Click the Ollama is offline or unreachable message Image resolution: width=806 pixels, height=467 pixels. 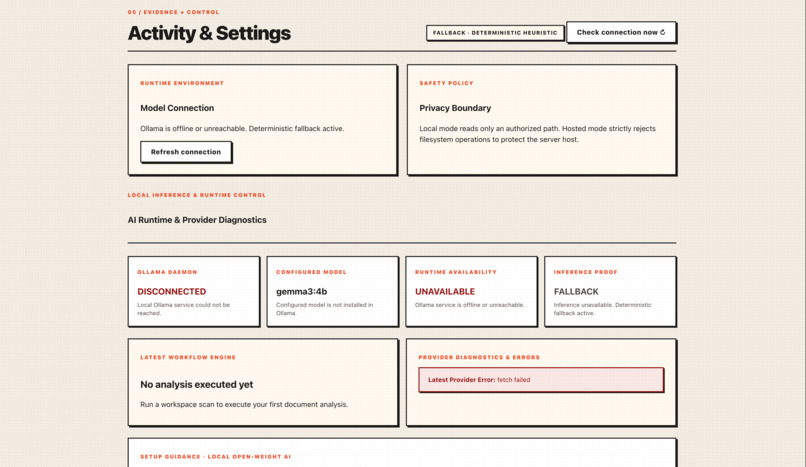(x=242, y=128)
